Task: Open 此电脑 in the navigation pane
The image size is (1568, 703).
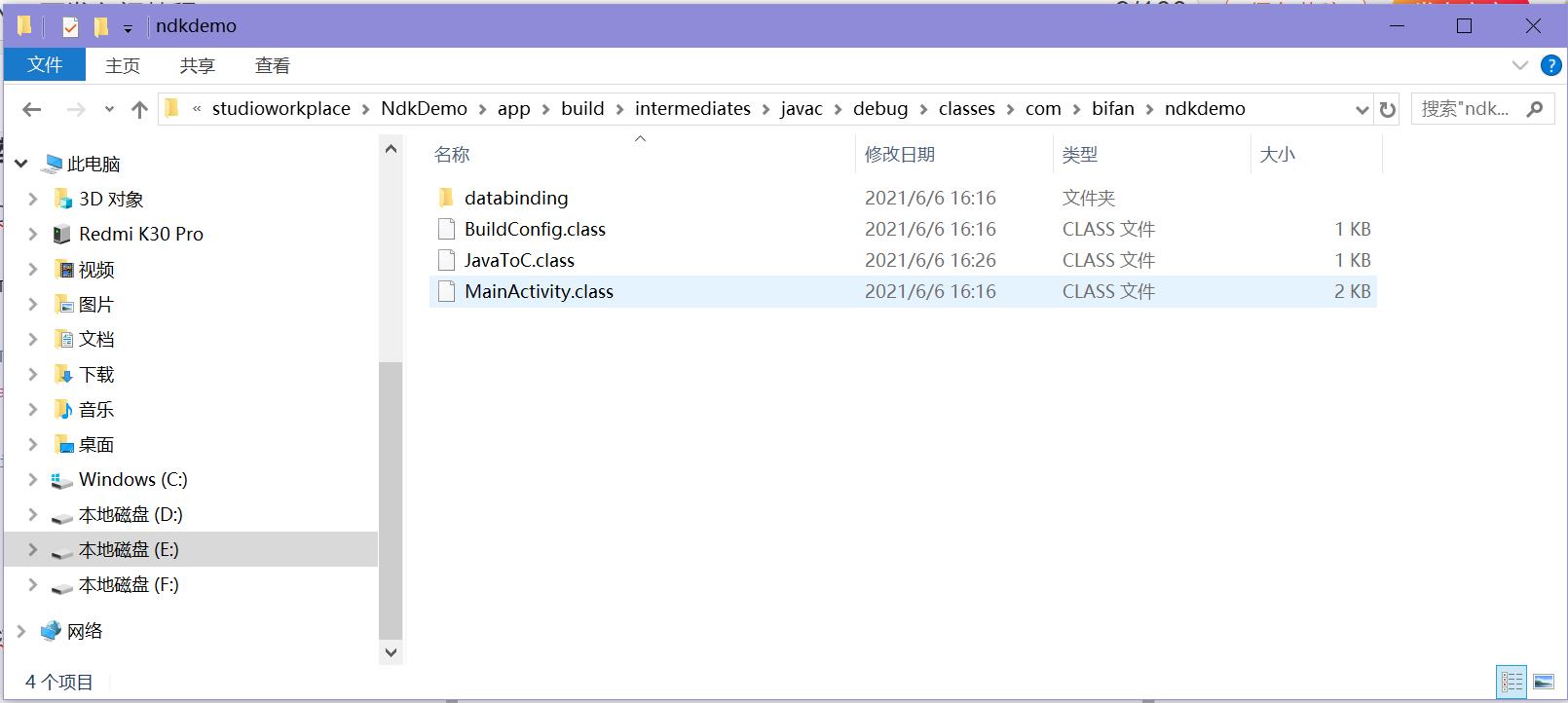Action: coord(93,164)
